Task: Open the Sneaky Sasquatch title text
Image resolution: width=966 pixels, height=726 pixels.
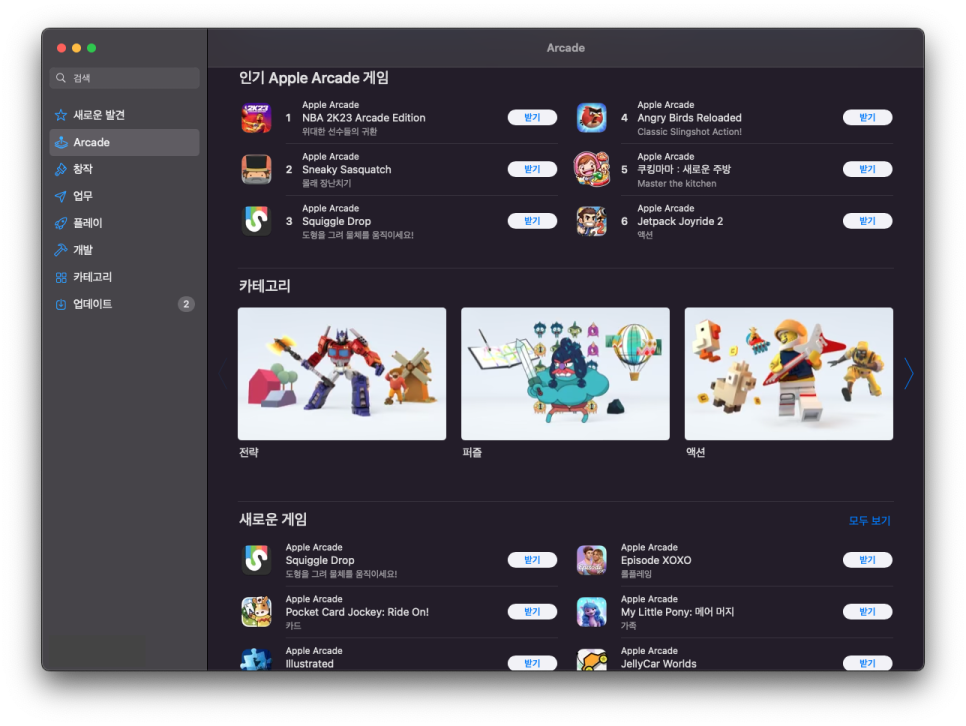Action: 346,169
